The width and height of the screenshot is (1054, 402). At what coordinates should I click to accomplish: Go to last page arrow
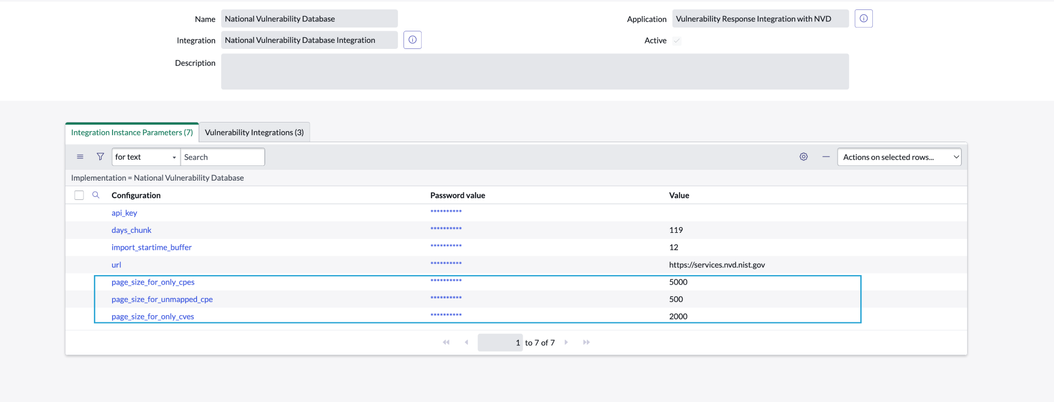click(x=586, y=342)
